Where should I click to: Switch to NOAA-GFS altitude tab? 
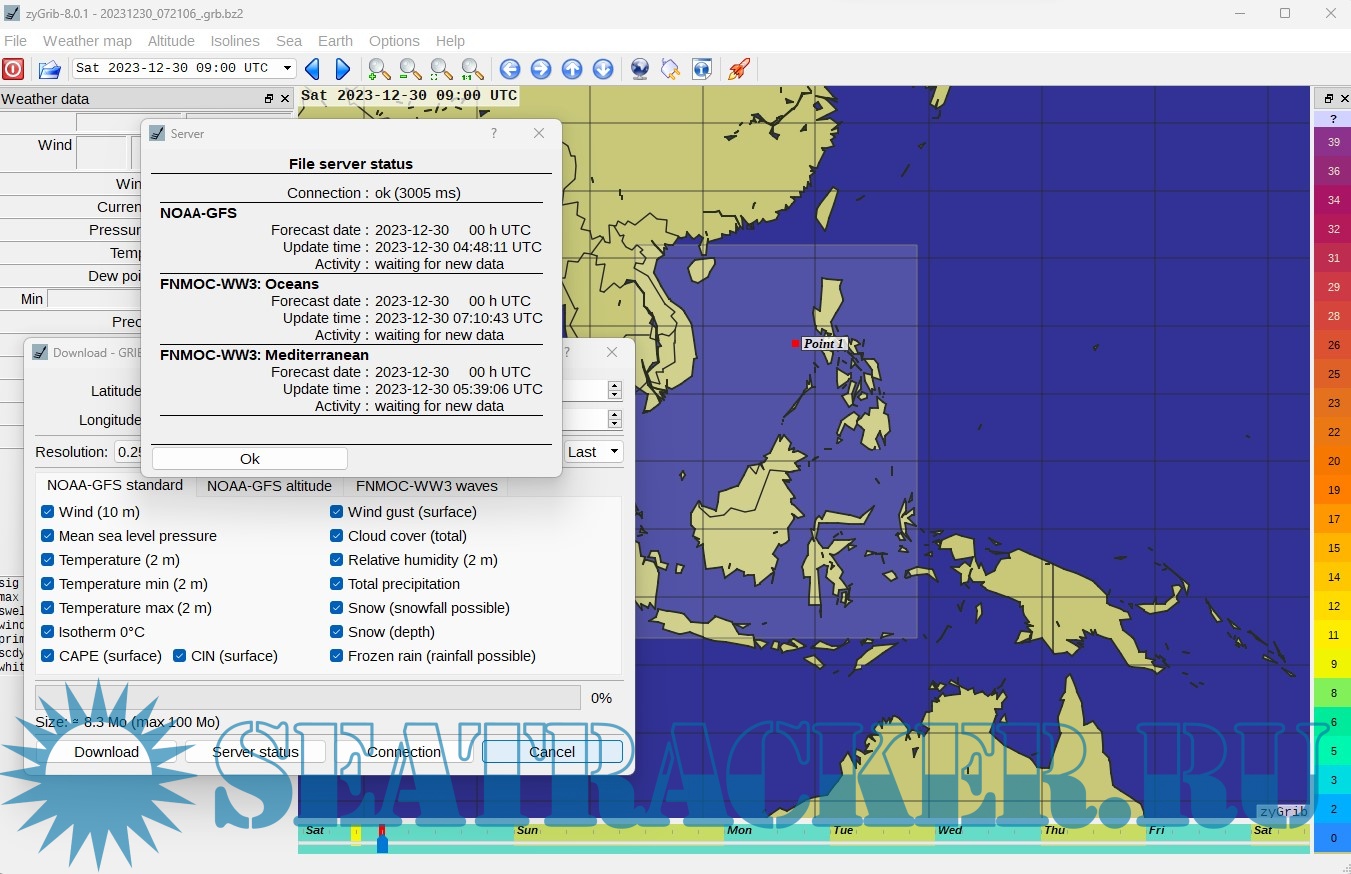click(269, 486)
